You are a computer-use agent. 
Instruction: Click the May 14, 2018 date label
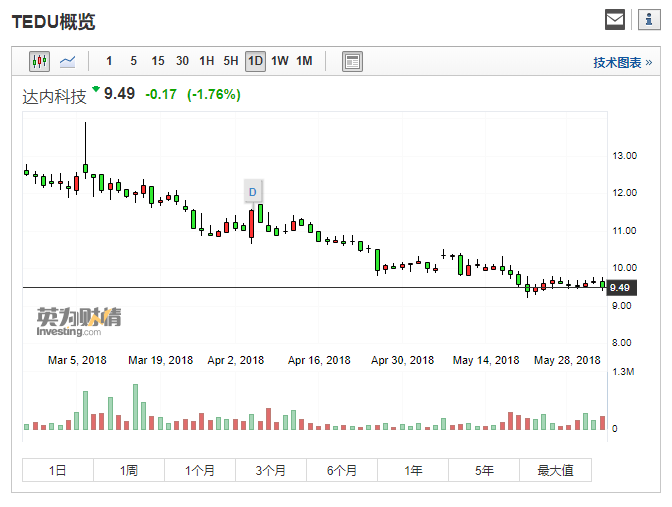486,360
